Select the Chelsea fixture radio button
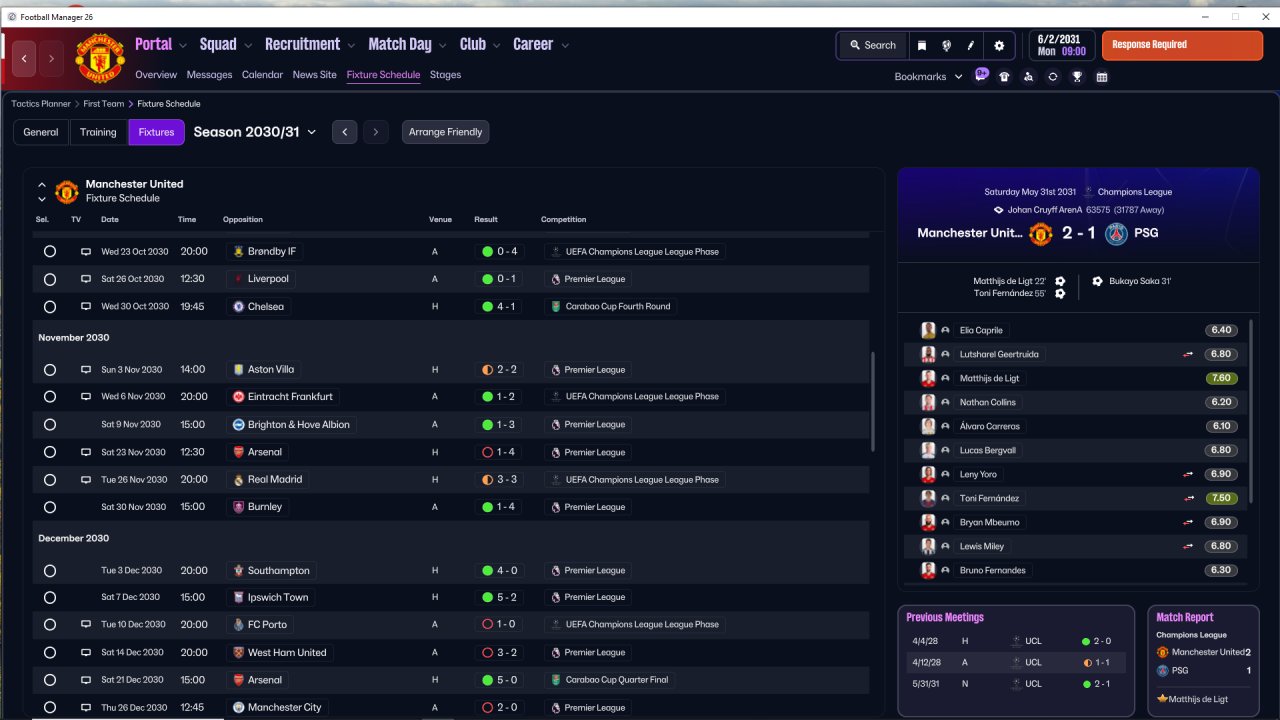The width and height of the screenshot is (1280, 720). point(50,307)
